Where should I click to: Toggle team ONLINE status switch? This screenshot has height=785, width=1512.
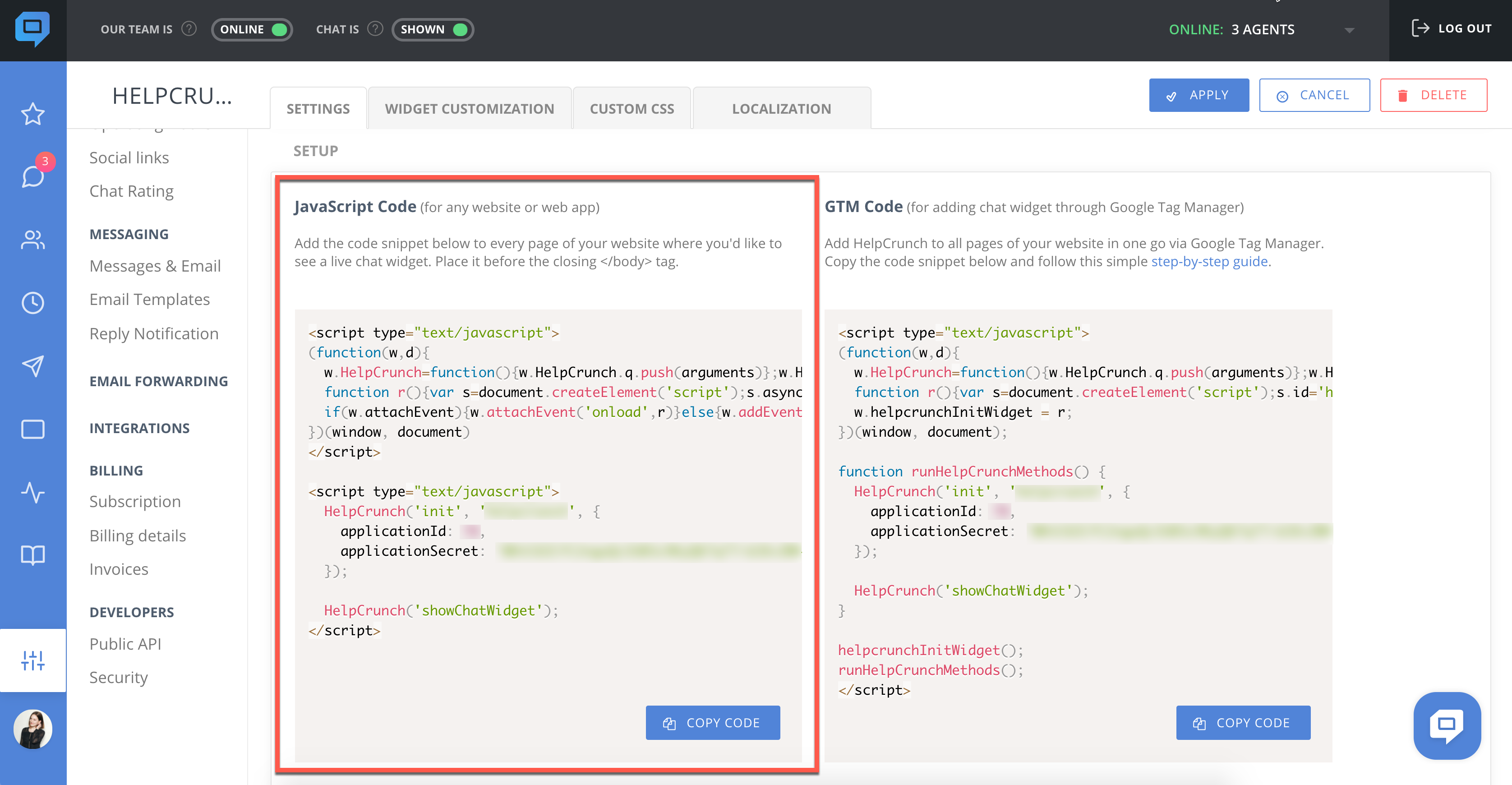[252, 29]
